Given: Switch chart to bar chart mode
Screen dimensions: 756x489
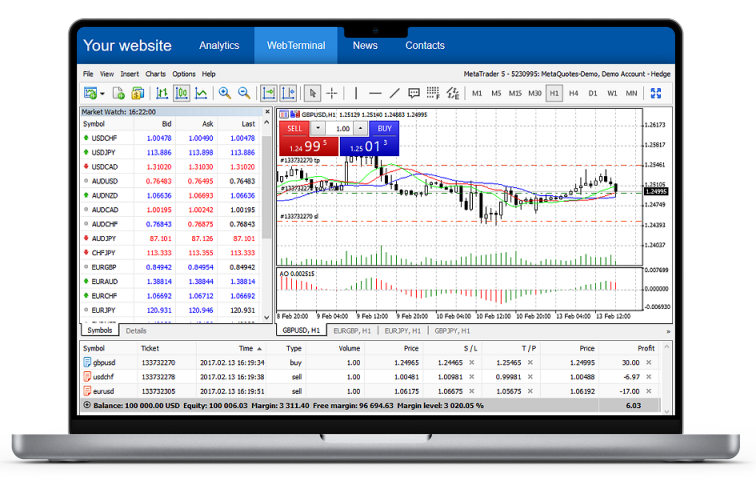Looking at the screenshot, I should tap(162, 93).
